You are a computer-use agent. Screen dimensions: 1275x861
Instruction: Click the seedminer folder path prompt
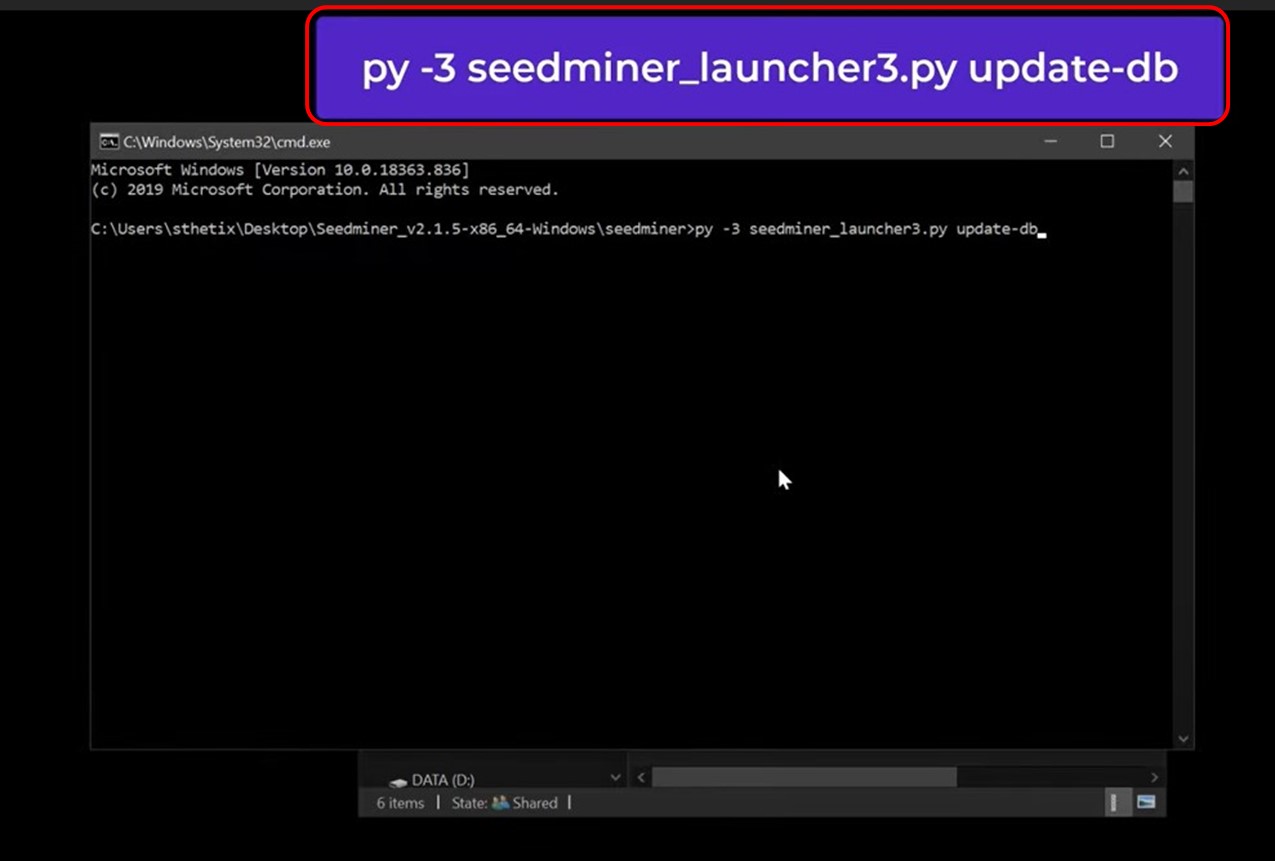point(392,230)
